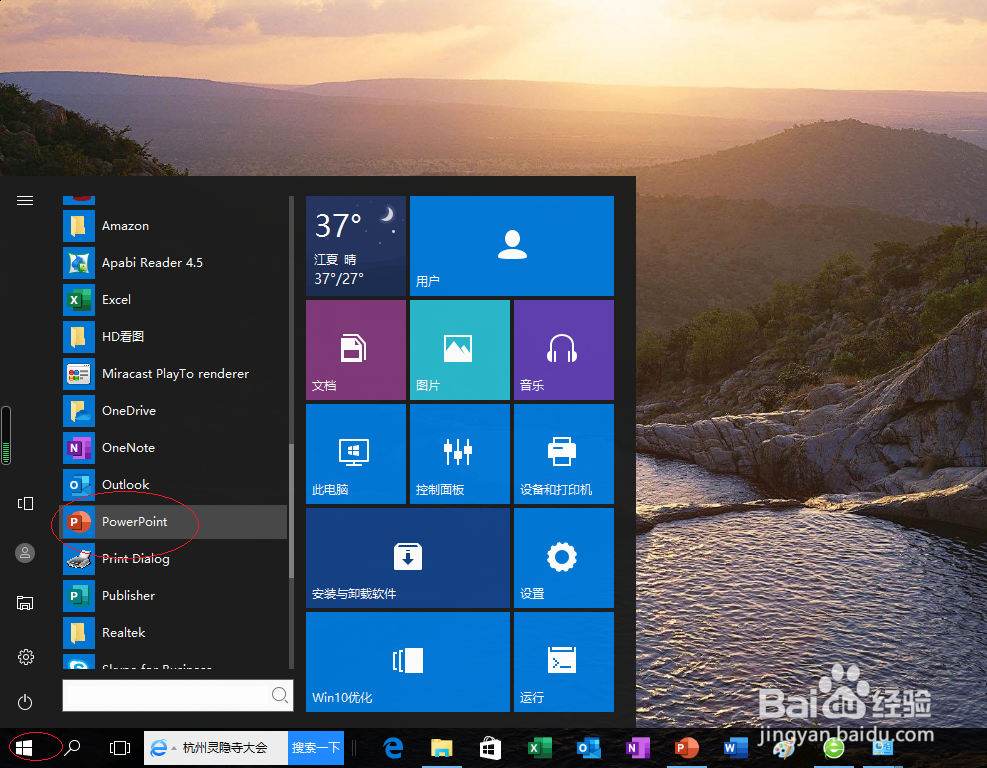Open the 设置 tile
The width and height of the screenshot is (987, 768).
pyautogui.click(x=563, y=558)
